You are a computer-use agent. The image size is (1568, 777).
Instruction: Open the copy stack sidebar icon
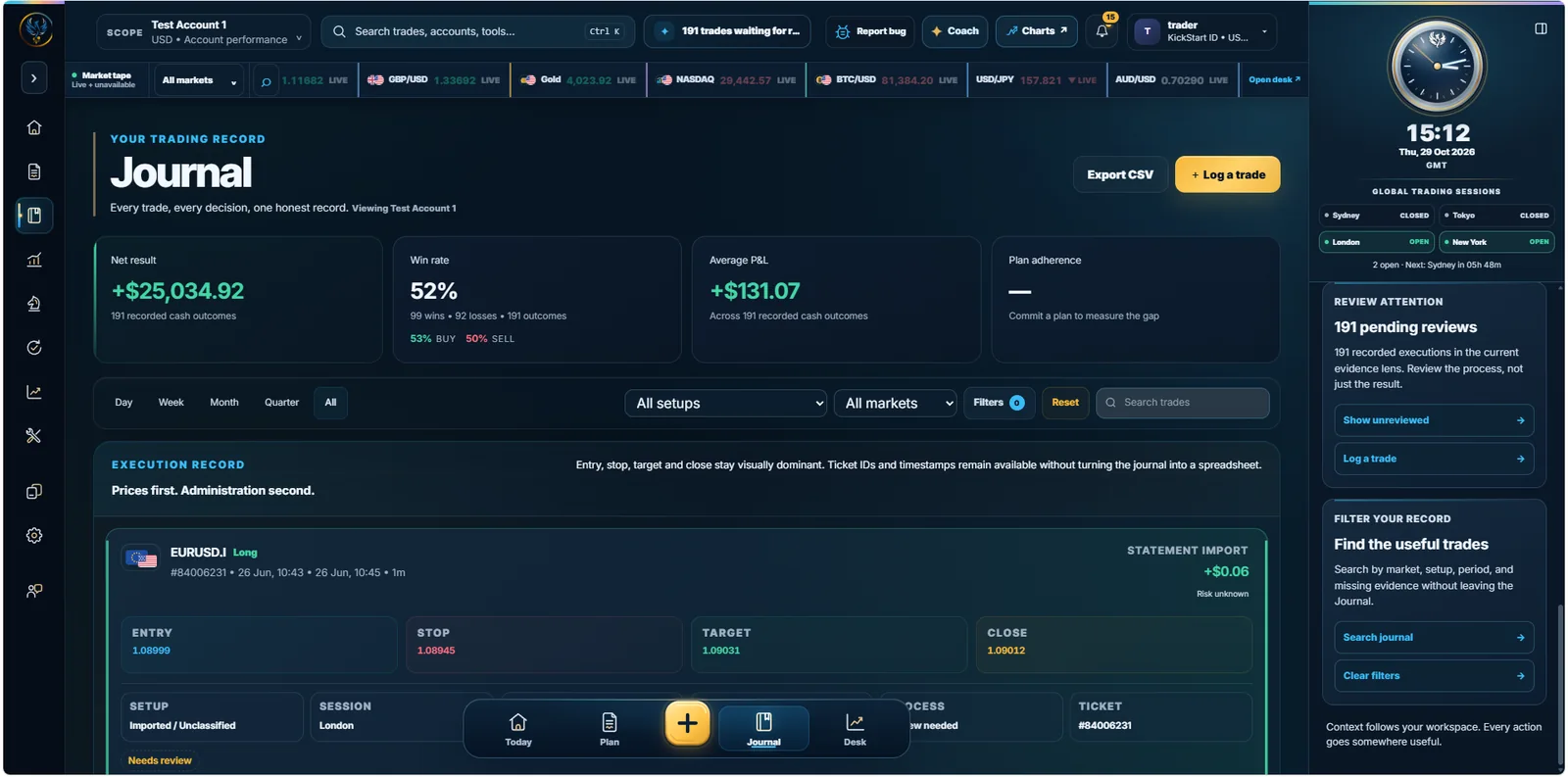34,492
